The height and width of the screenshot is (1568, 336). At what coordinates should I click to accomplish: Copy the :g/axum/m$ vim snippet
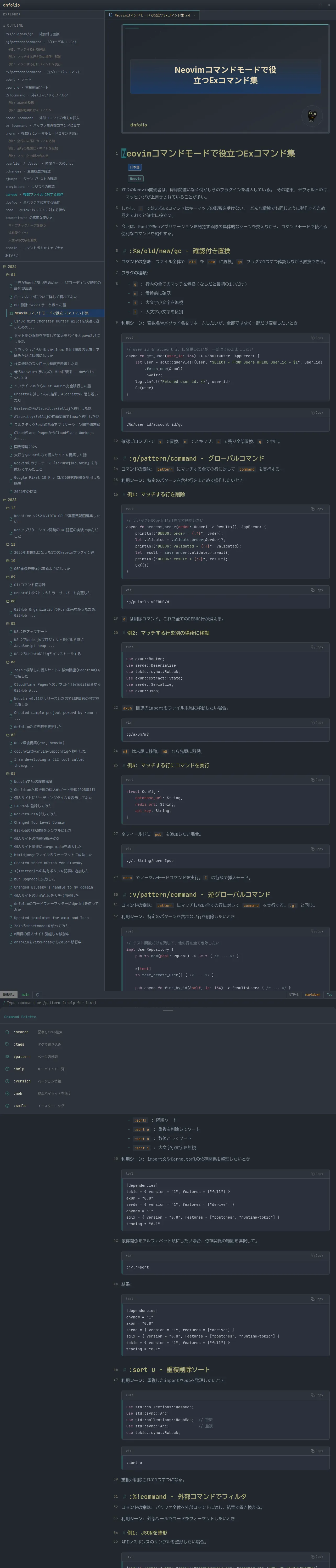[317, 723]
